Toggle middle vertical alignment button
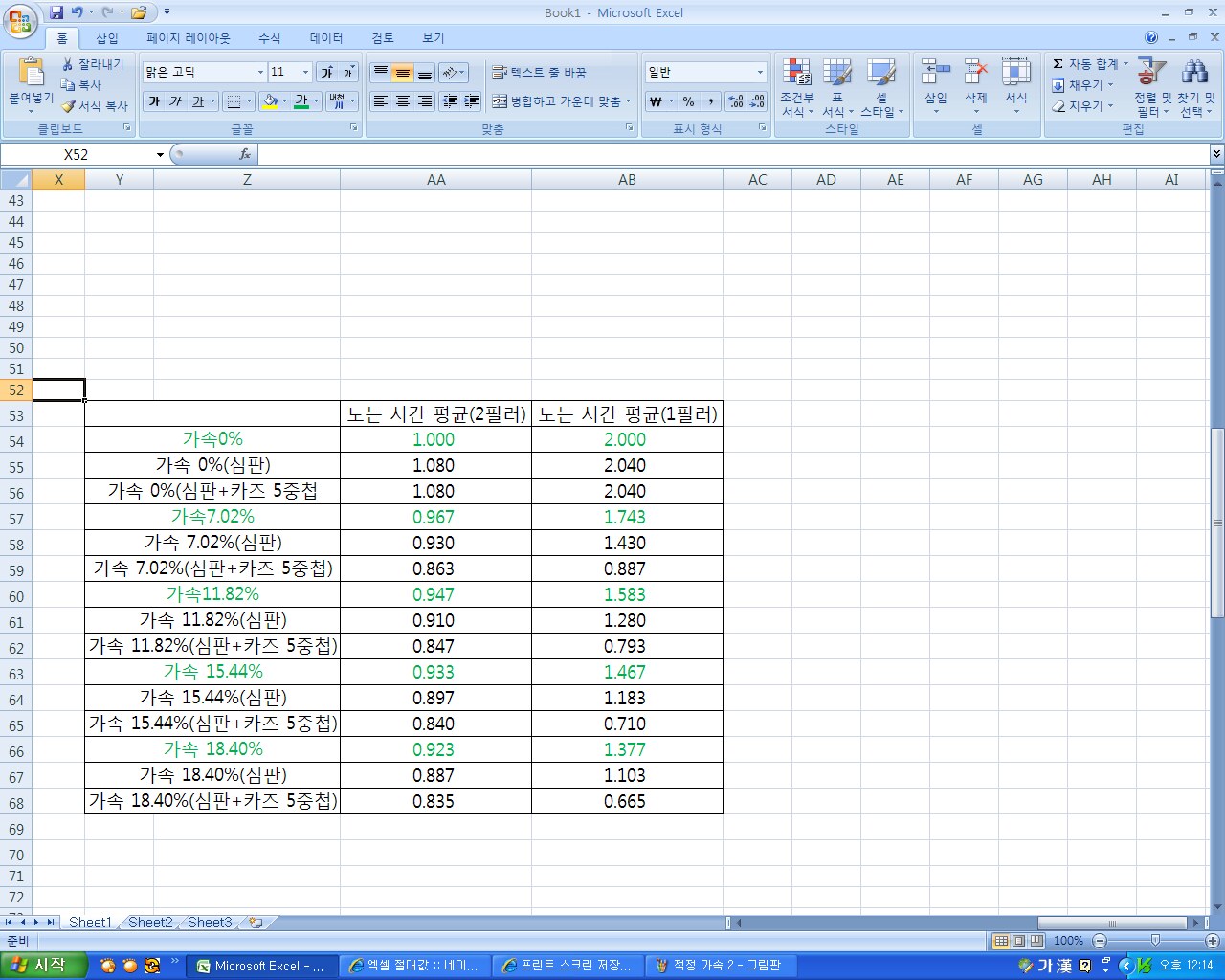Viewport: 1225px width, 980px height. 403,73
